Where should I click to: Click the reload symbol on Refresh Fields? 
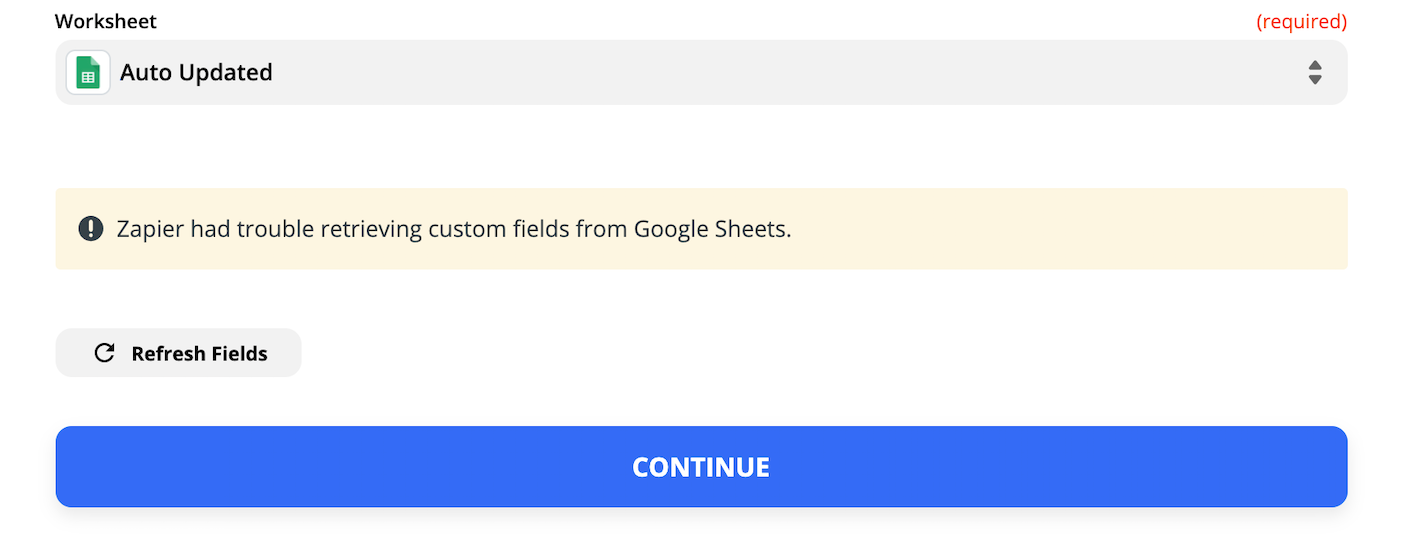(x=104, y=353)
